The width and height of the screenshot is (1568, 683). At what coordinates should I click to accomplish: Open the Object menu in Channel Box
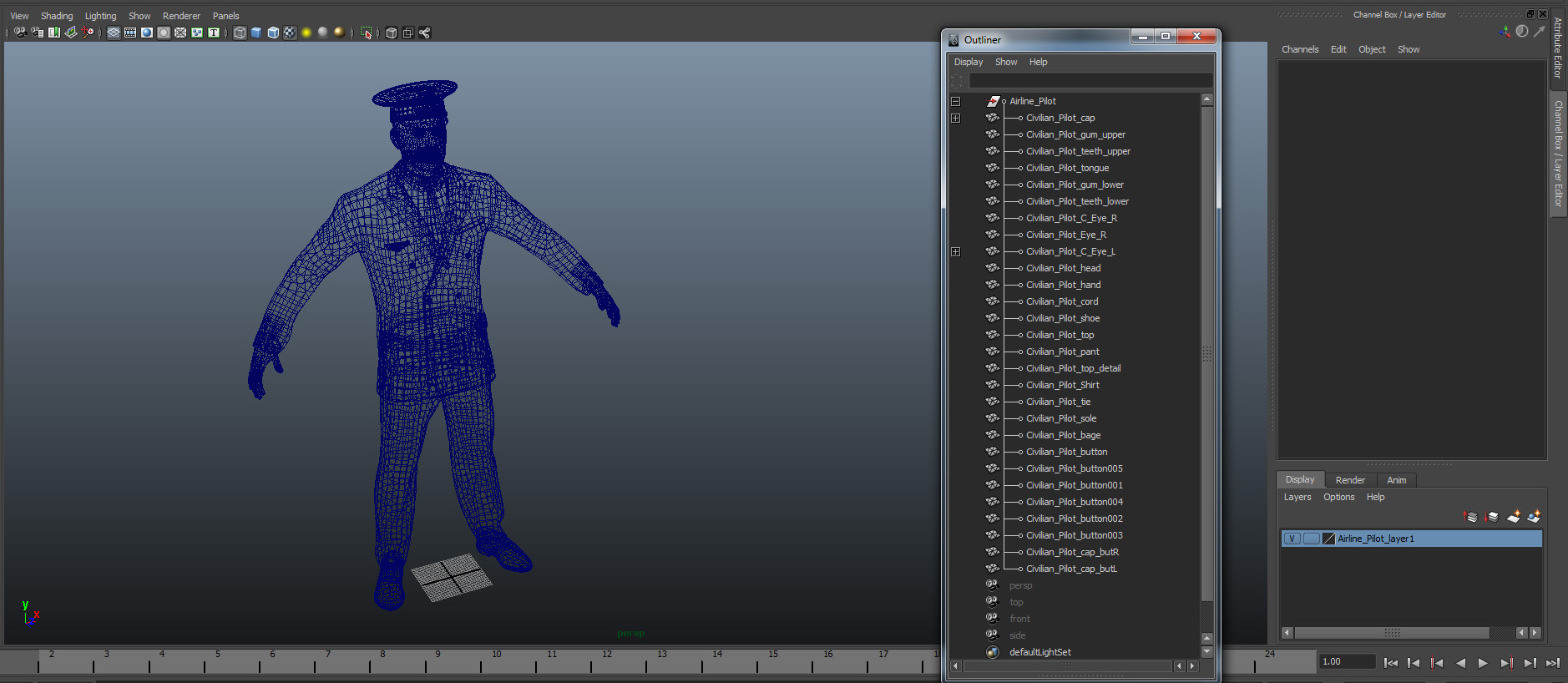(1372, 49)
